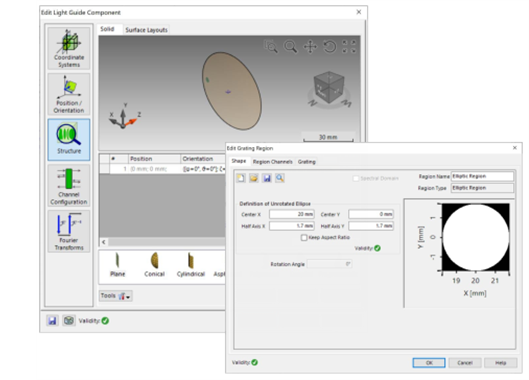529x380 pixels.
Task: Click the Center X input field
Action: (x=292, y=214)
